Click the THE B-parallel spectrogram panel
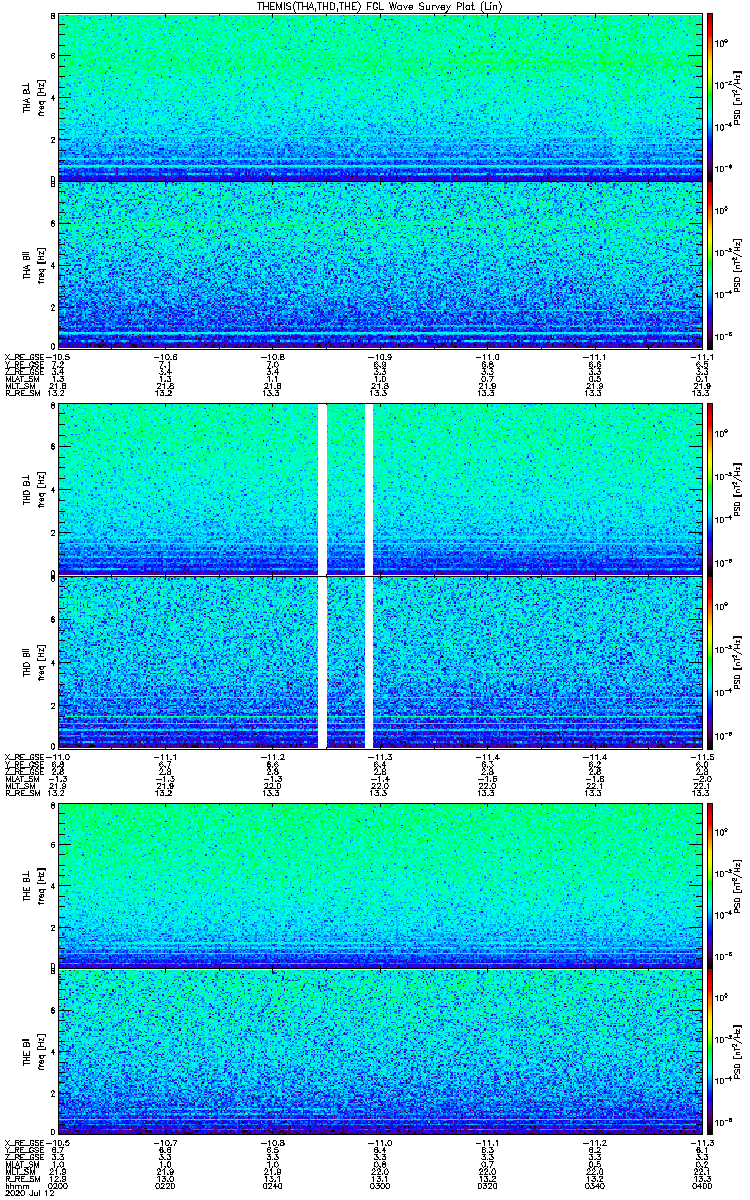 click(x=380, y=1054)
